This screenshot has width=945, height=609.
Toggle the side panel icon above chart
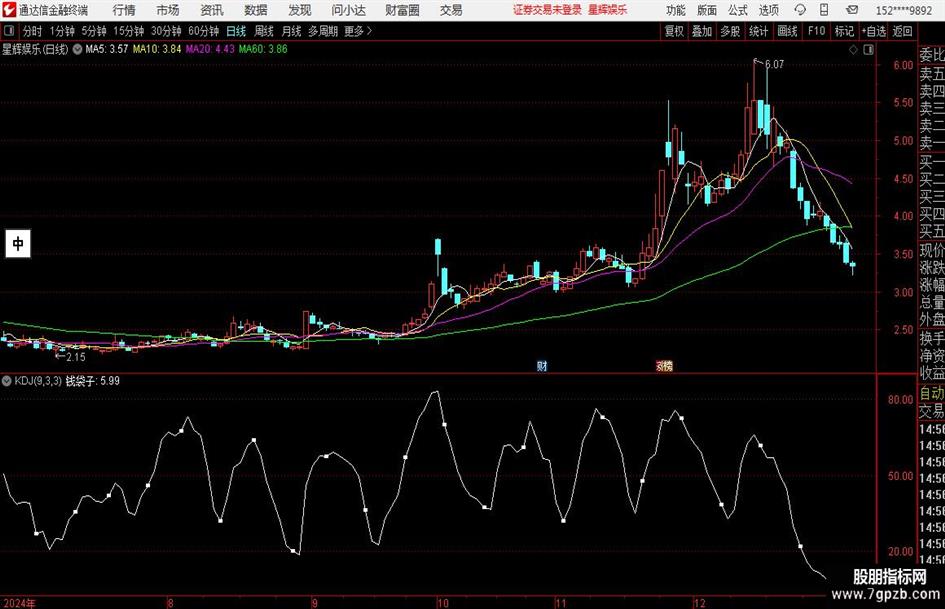(868, 50)
